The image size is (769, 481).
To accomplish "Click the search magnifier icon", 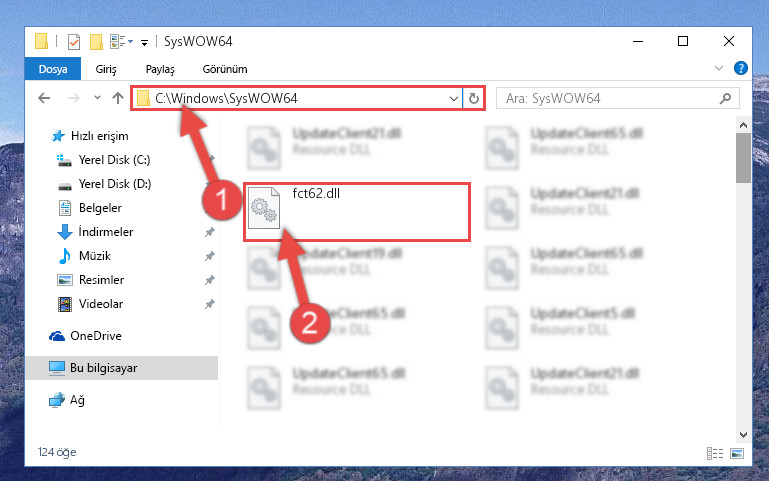I will tap(725, 99).
